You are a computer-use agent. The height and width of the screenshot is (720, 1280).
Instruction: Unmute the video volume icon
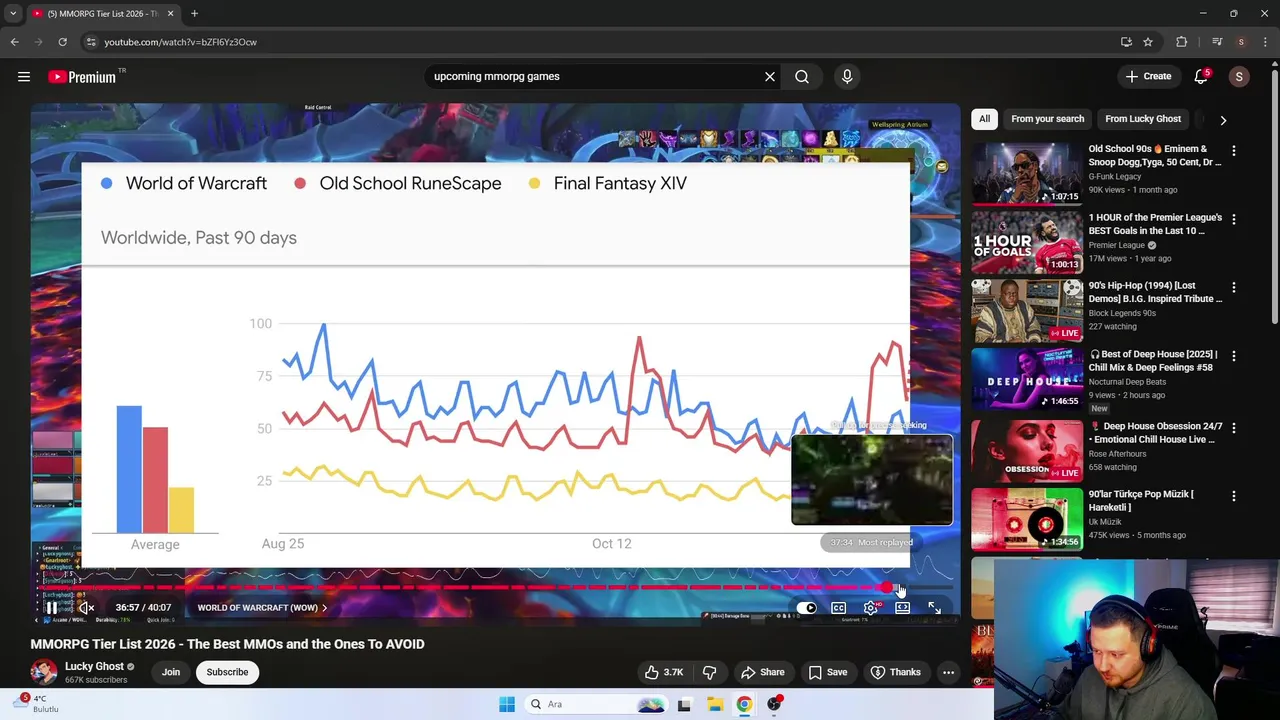[86, 607]
